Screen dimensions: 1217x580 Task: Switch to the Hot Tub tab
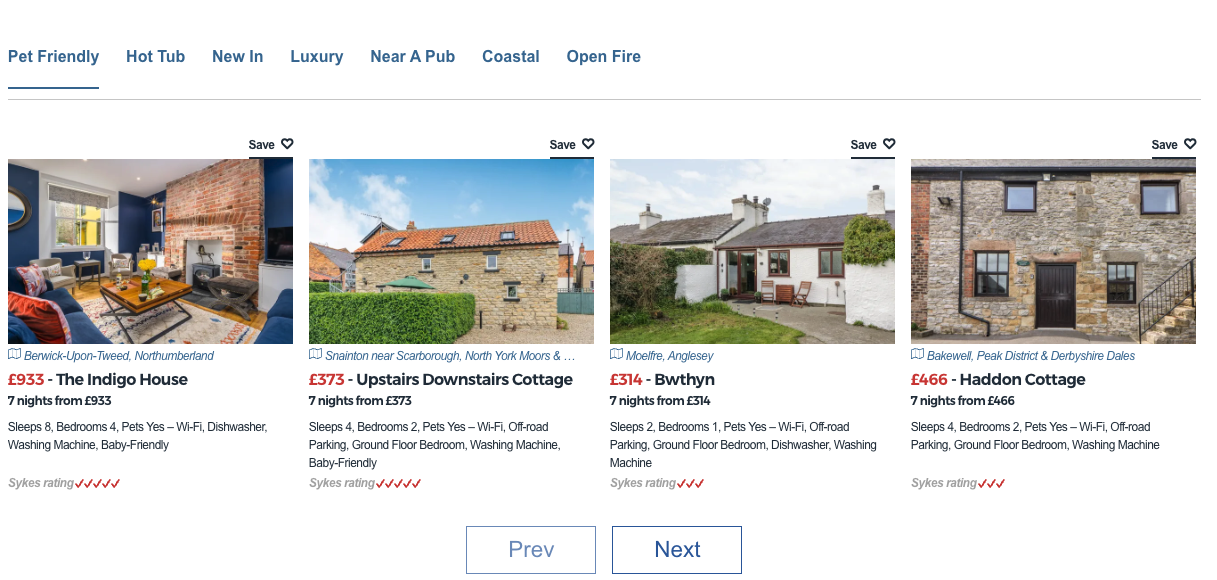[x=155, y=57]
